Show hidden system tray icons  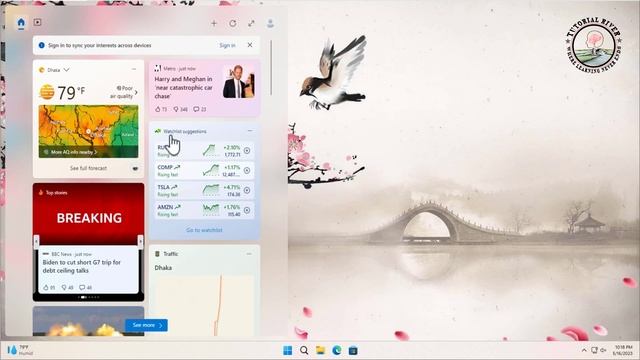(584, 350)
